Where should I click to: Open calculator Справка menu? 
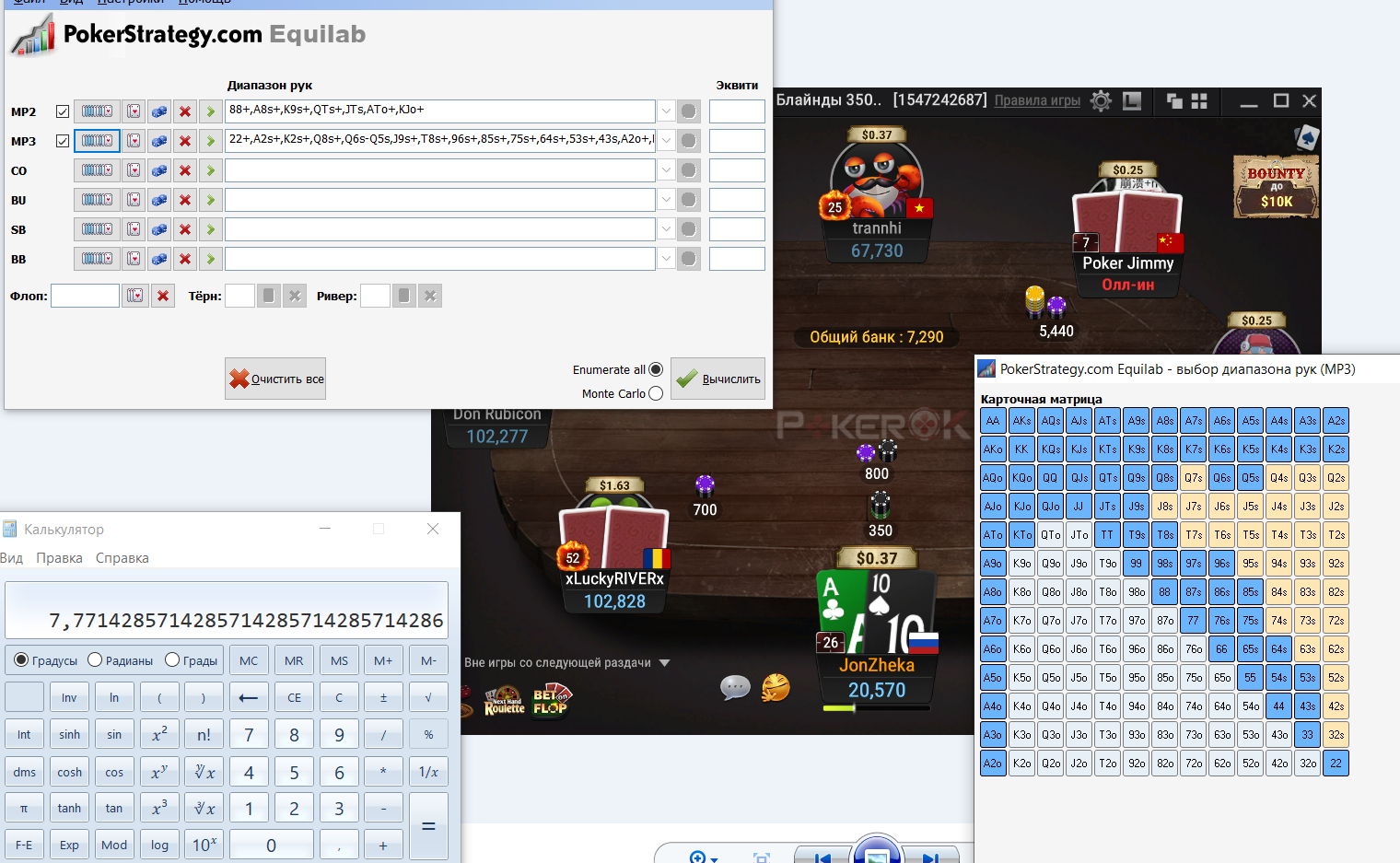[122, 558]
